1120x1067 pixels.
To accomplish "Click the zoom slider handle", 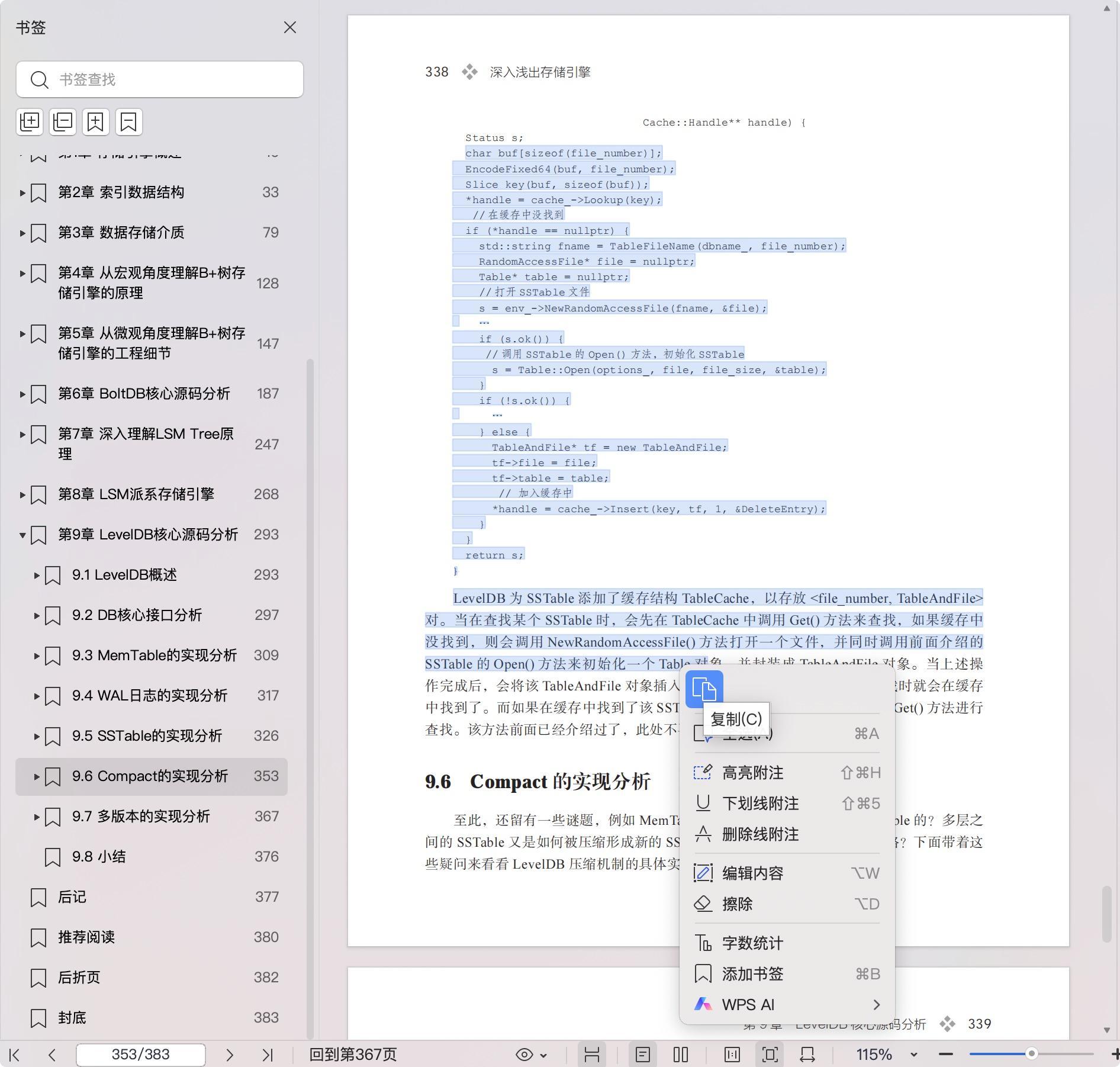I will pyautogui.click(x=1031, y=1054).
